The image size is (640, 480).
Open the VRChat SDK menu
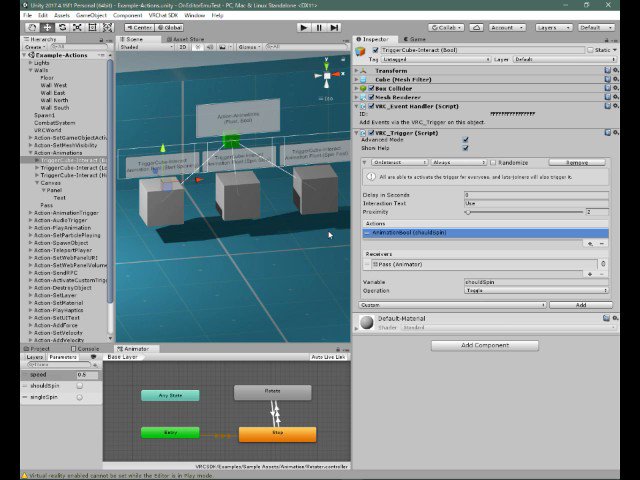pos(163,15)
